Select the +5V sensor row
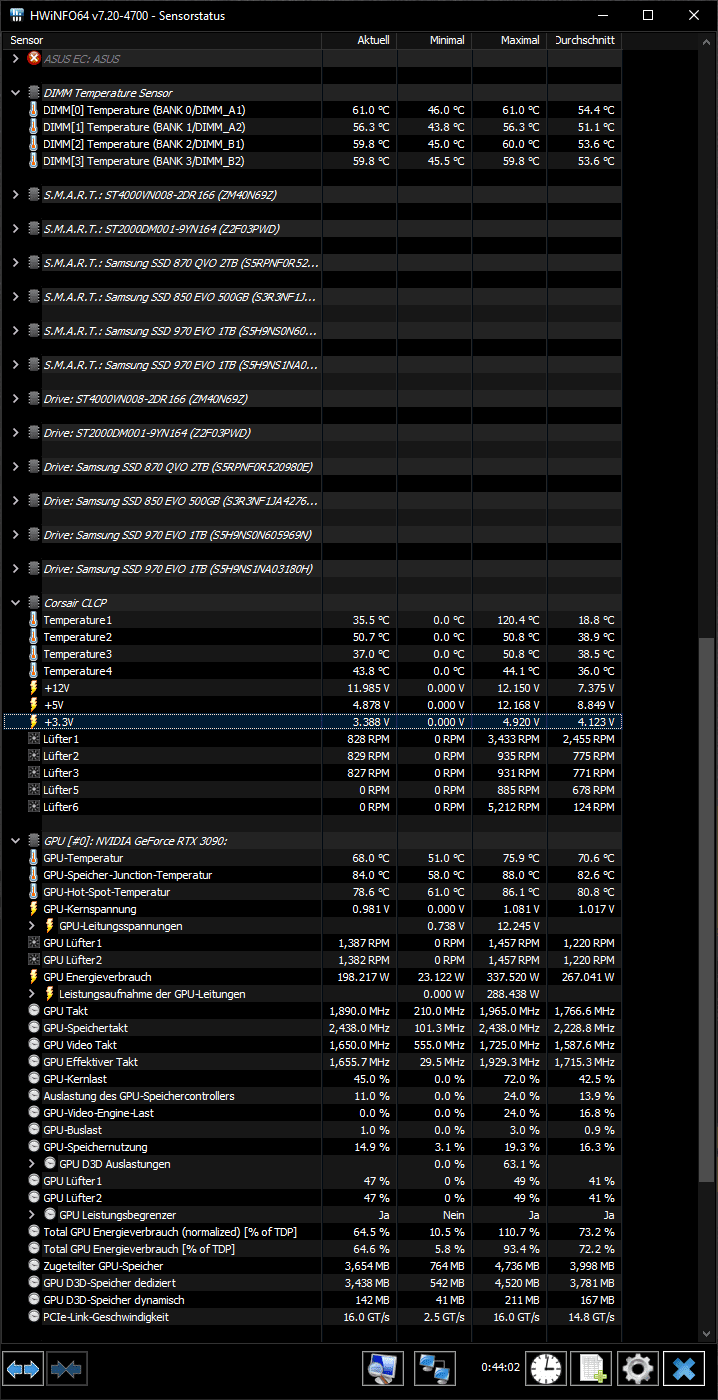718x1400 pixels. tap(312, 705)
